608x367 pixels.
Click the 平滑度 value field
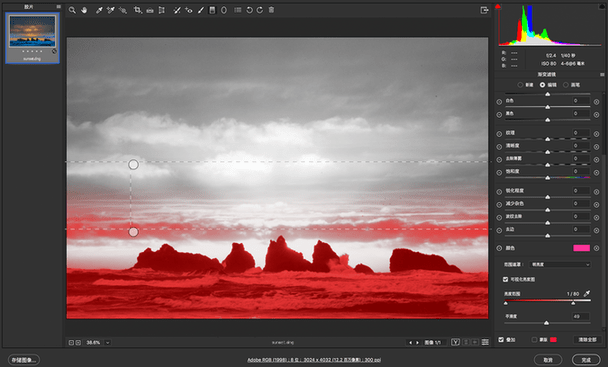pos(581,316)
